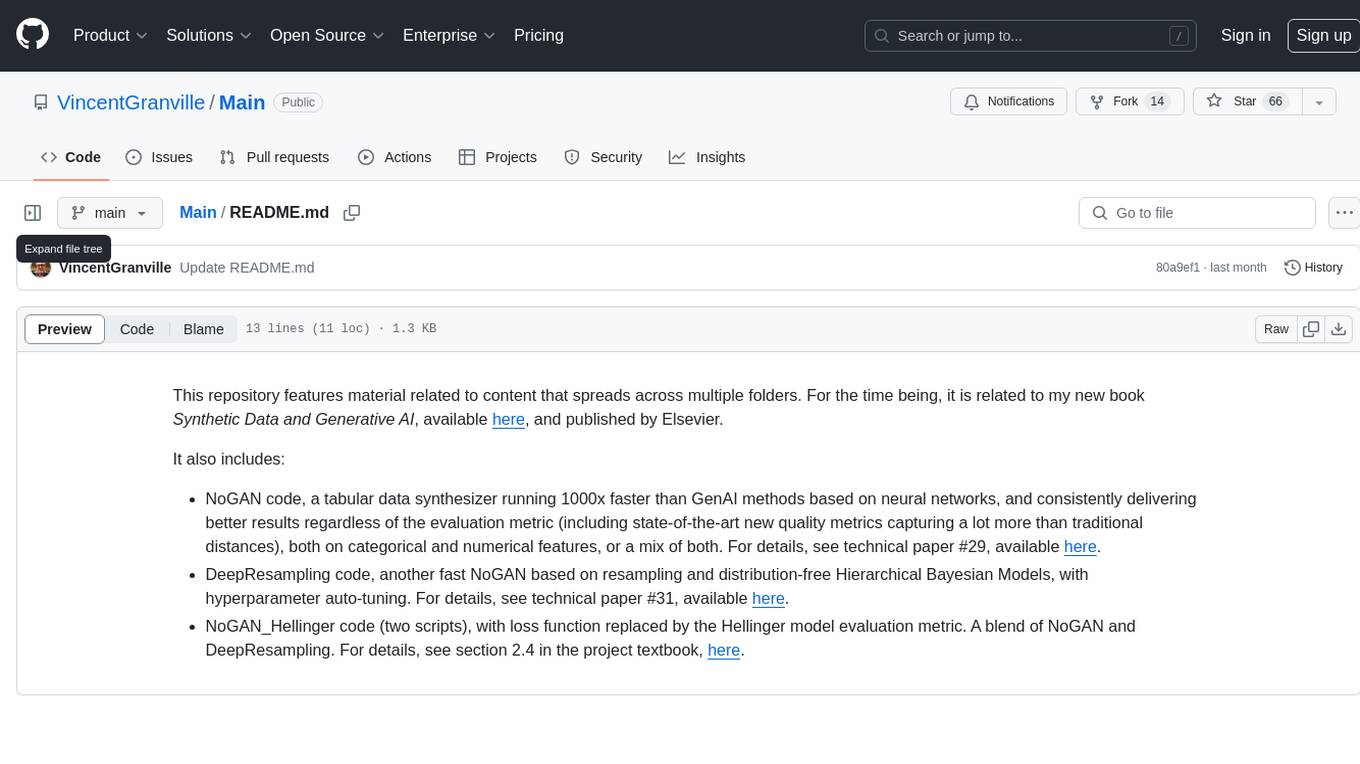Expand the Solutions menu
The width and height of the screenshot is (1360, 764).
(x=208, y=35)
